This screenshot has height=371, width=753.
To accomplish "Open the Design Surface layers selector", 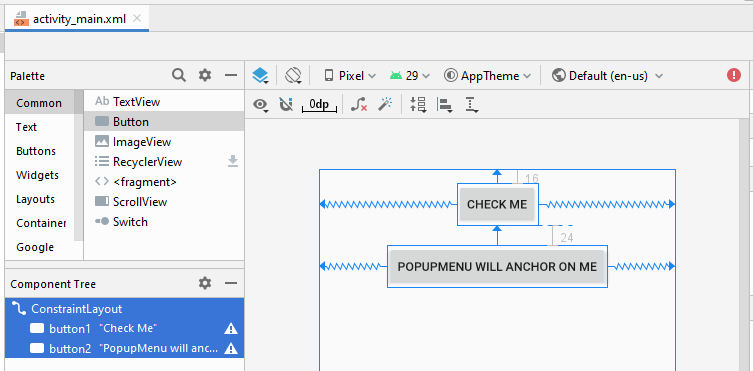I will click(260, 76).
